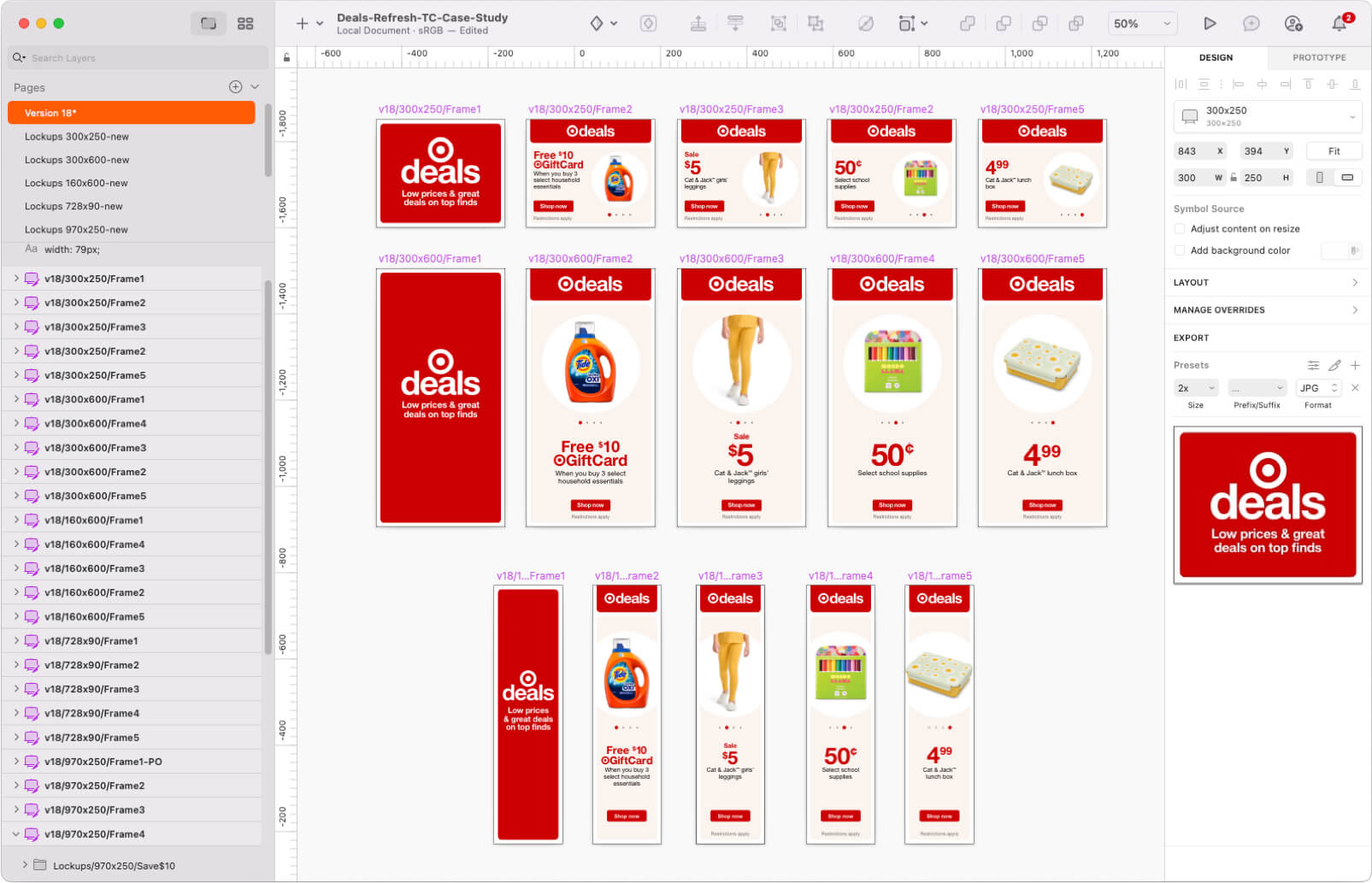Set artboard orientation to portrait

(x=1320, y=177)
